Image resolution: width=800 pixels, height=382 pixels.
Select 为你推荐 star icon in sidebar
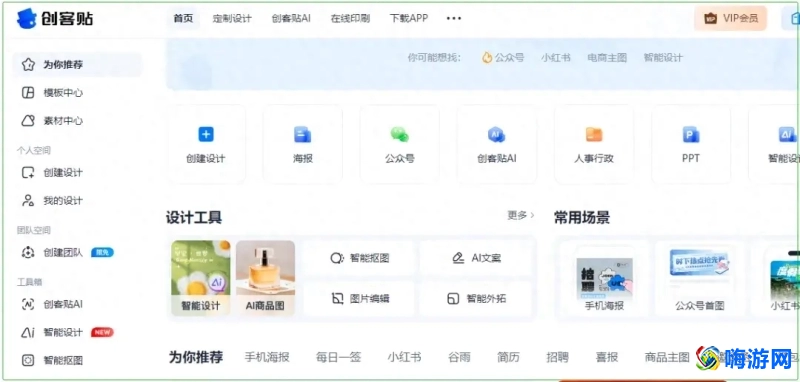(28, 64)
